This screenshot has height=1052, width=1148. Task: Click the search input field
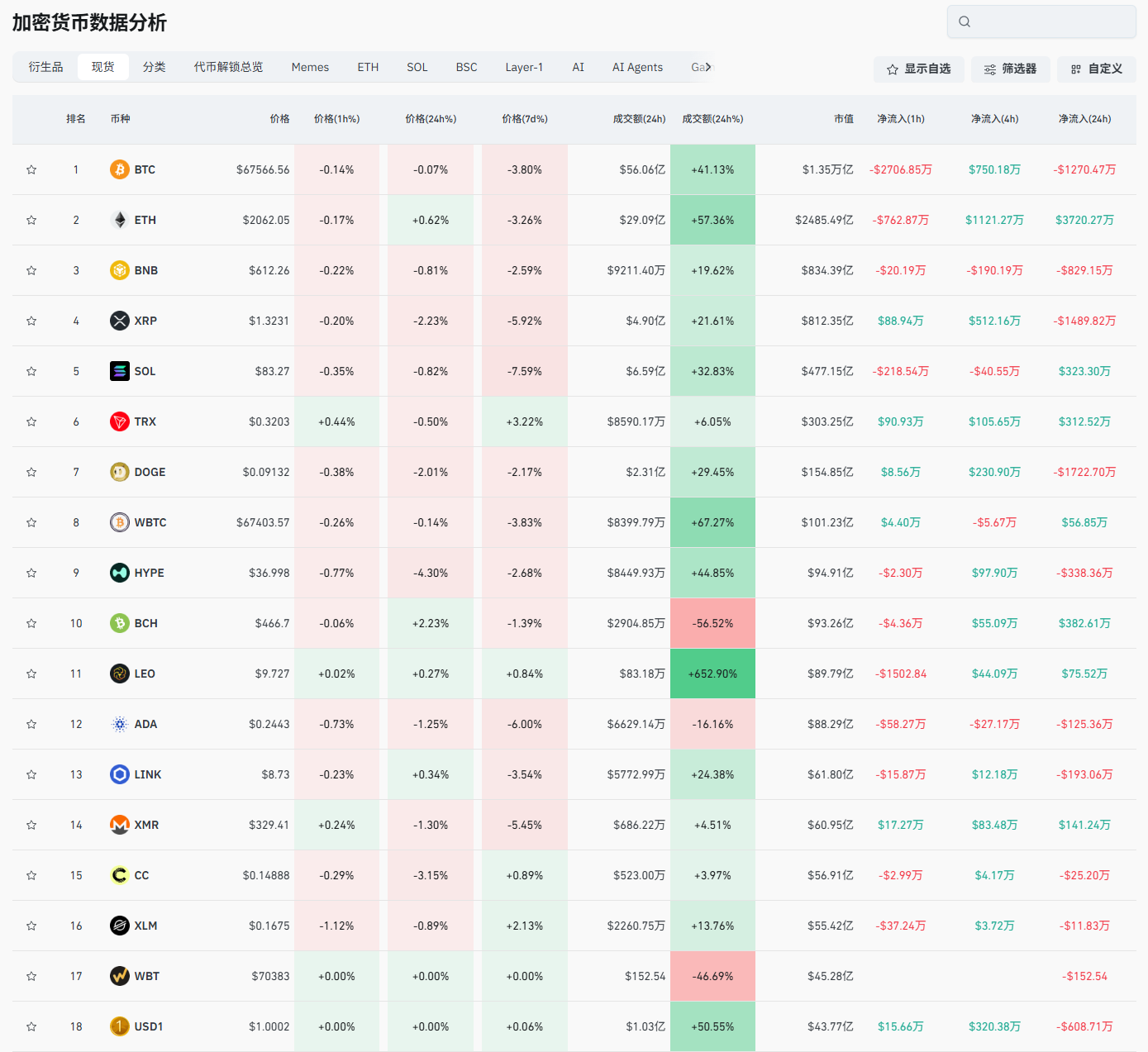[x=1050, y=21]
